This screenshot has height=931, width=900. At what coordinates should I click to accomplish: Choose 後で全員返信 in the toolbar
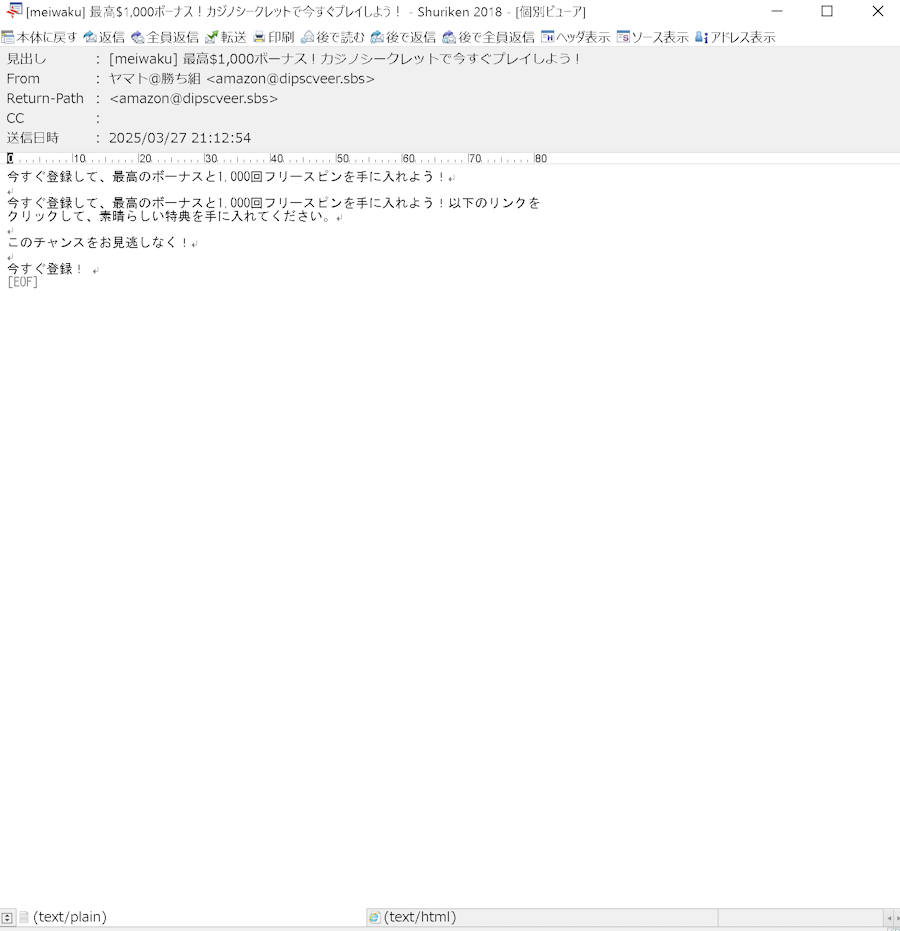pos(489,37)
